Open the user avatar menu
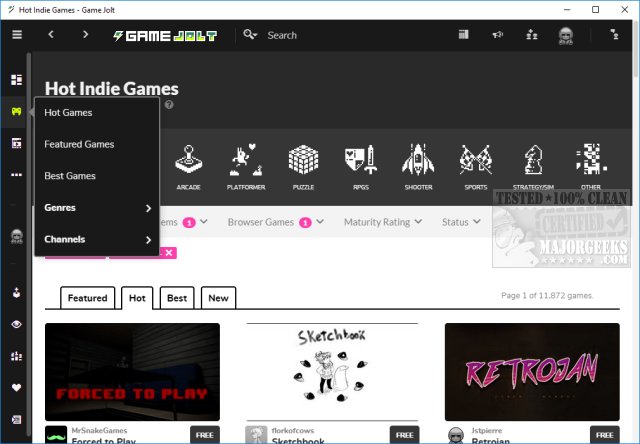This screenshot has height=444, width=640. [565, 36]
